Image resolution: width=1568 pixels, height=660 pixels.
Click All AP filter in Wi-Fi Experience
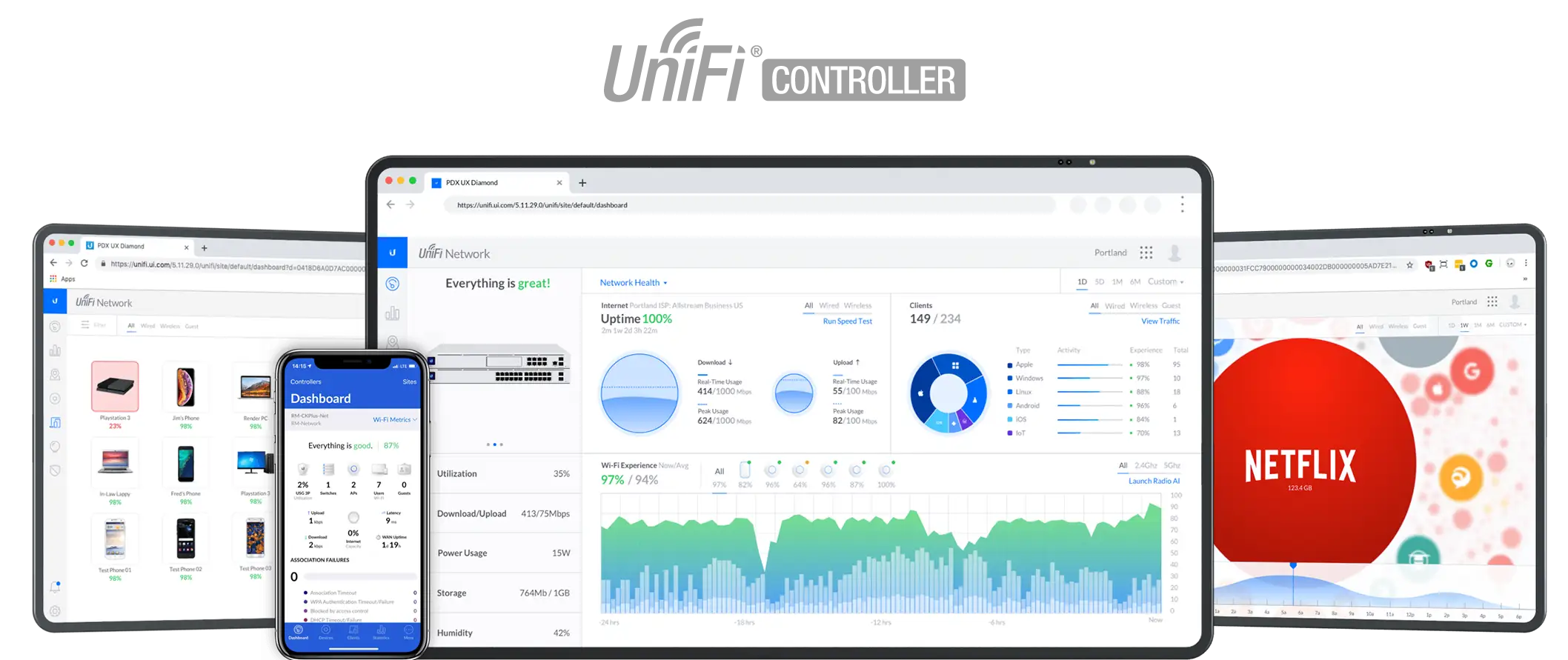pyautogui.click(x=720, y=477)
